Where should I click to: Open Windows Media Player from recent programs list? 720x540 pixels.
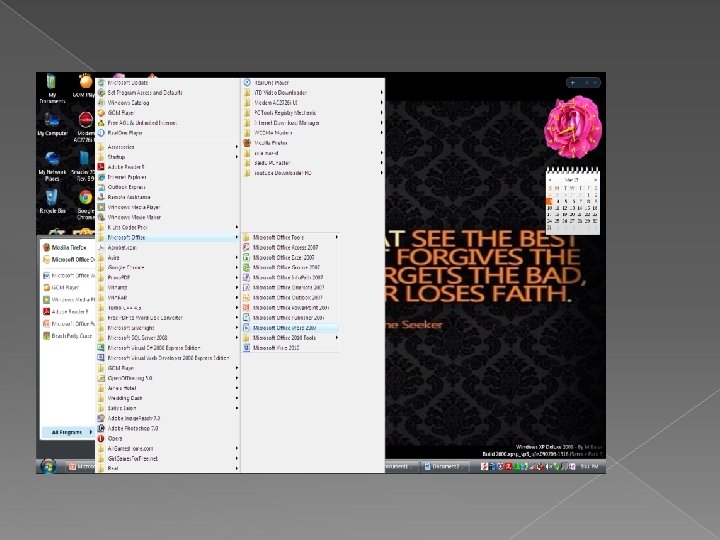pos(68,300)
